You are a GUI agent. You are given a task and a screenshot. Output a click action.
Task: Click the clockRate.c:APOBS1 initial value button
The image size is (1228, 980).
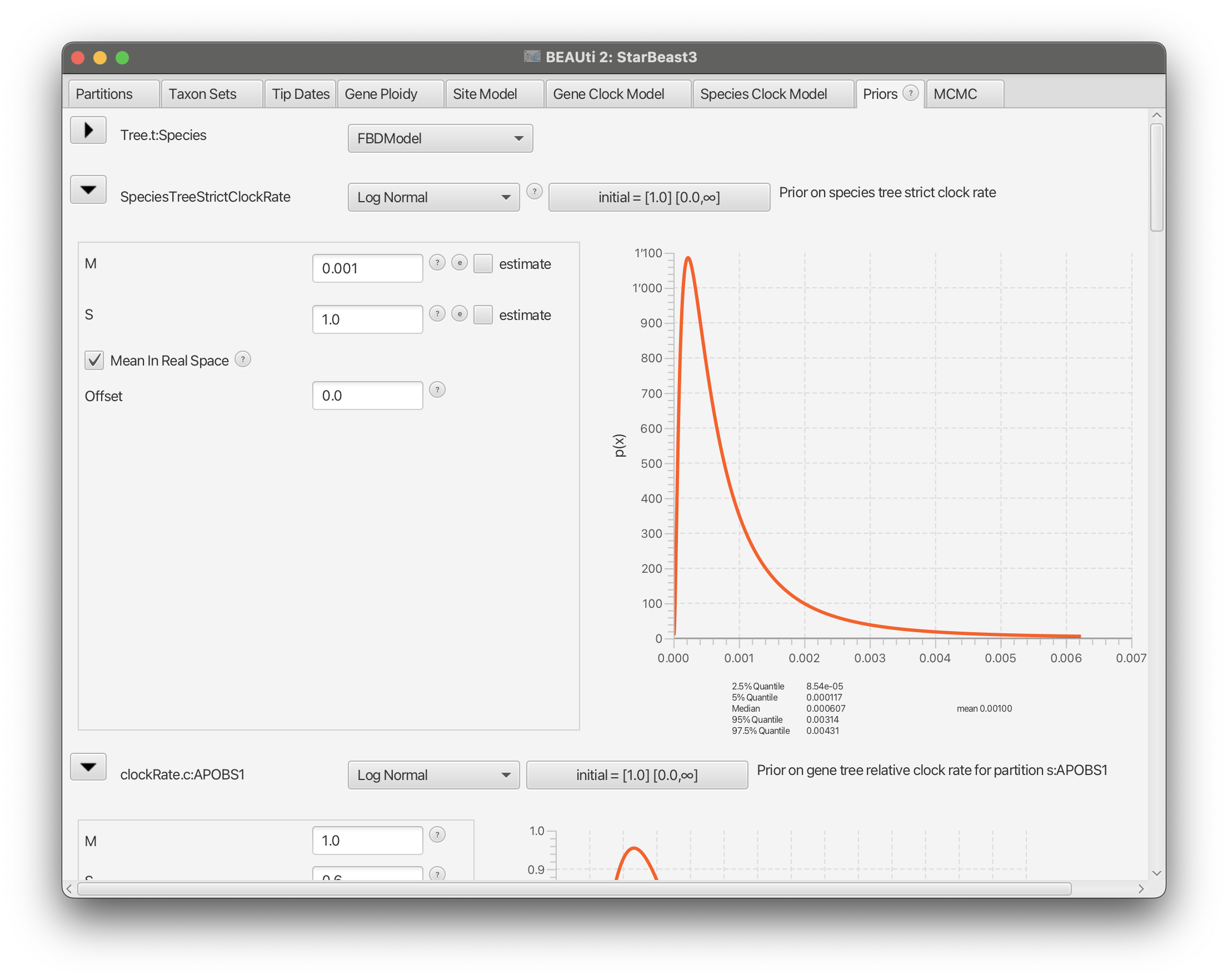636,775
